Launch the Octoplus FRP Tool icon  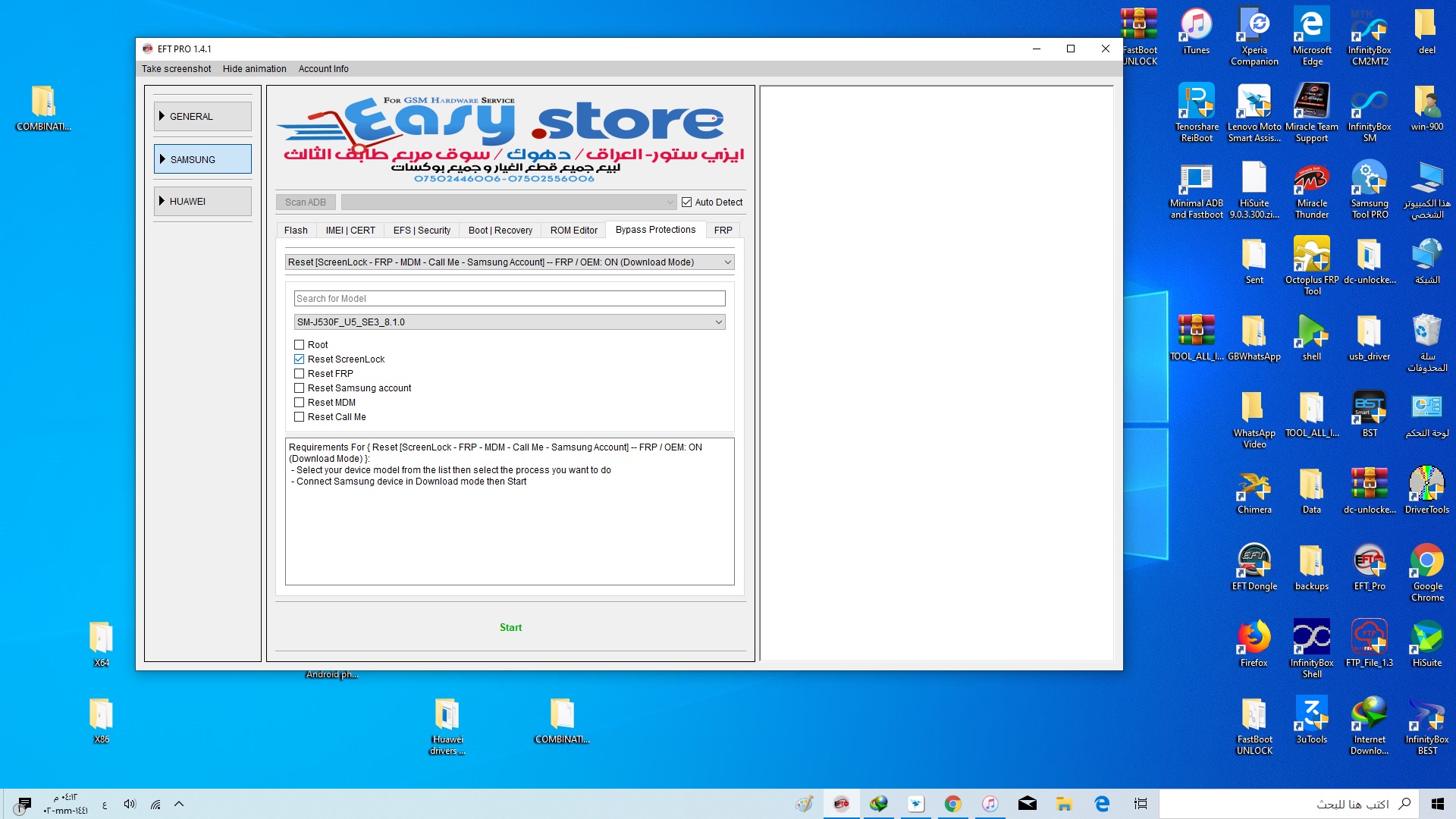(x=1312, y=266)
